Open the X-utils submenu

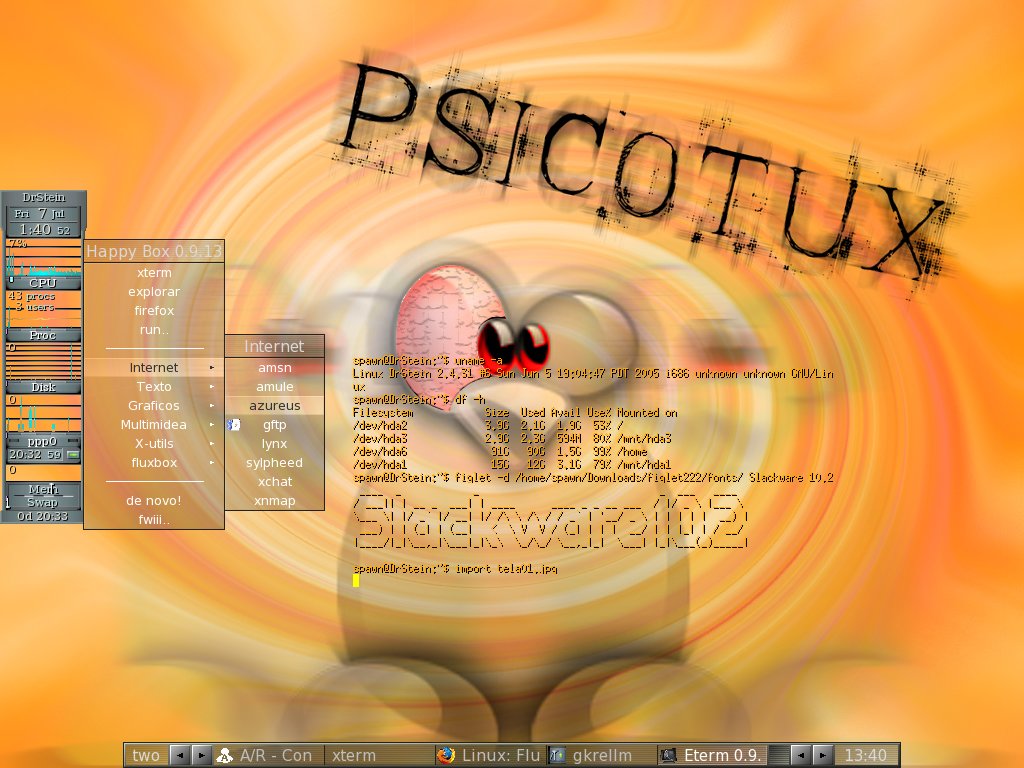(154, 443)
